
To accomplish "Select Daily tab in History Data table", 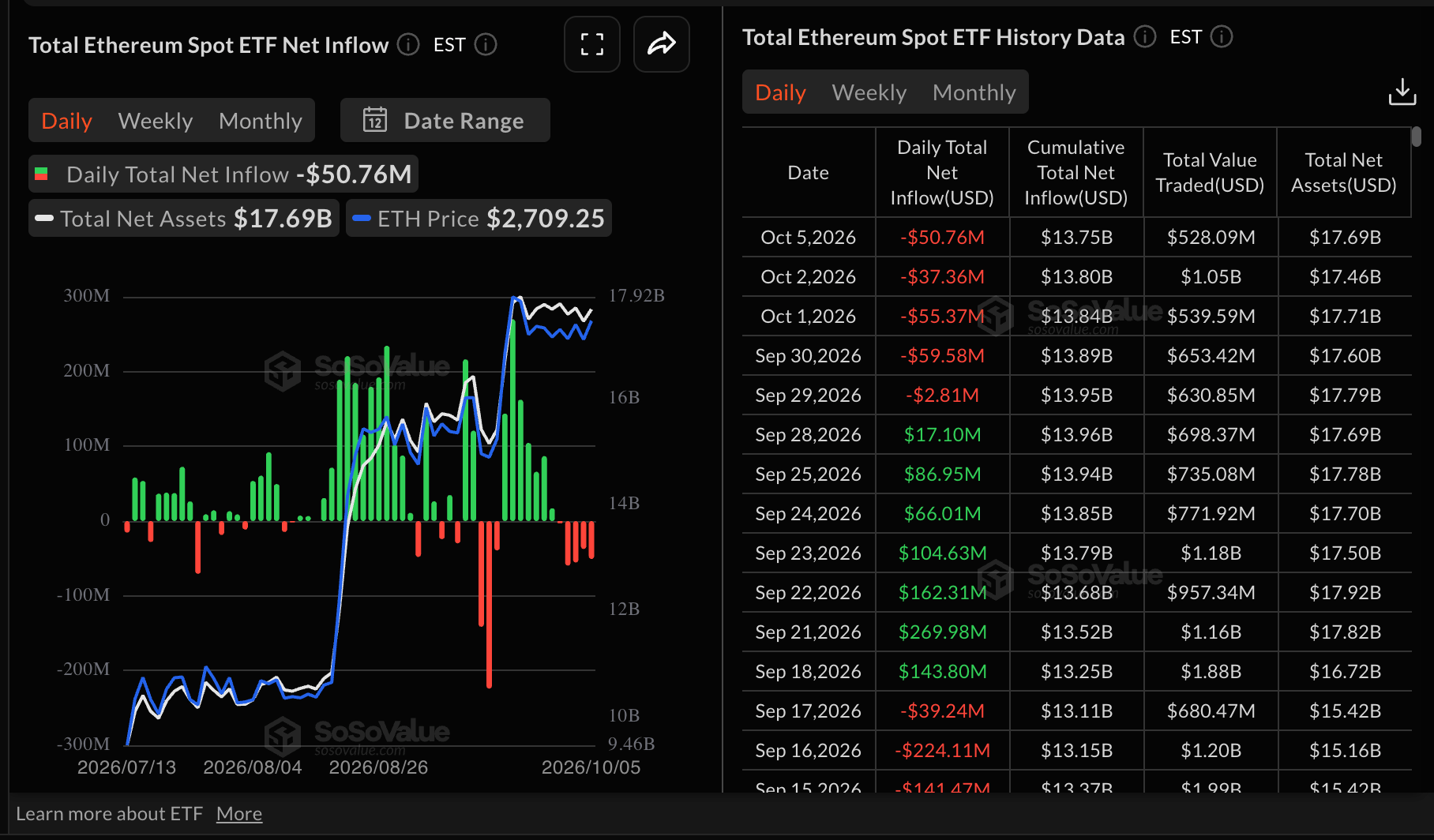I will 781,92.
